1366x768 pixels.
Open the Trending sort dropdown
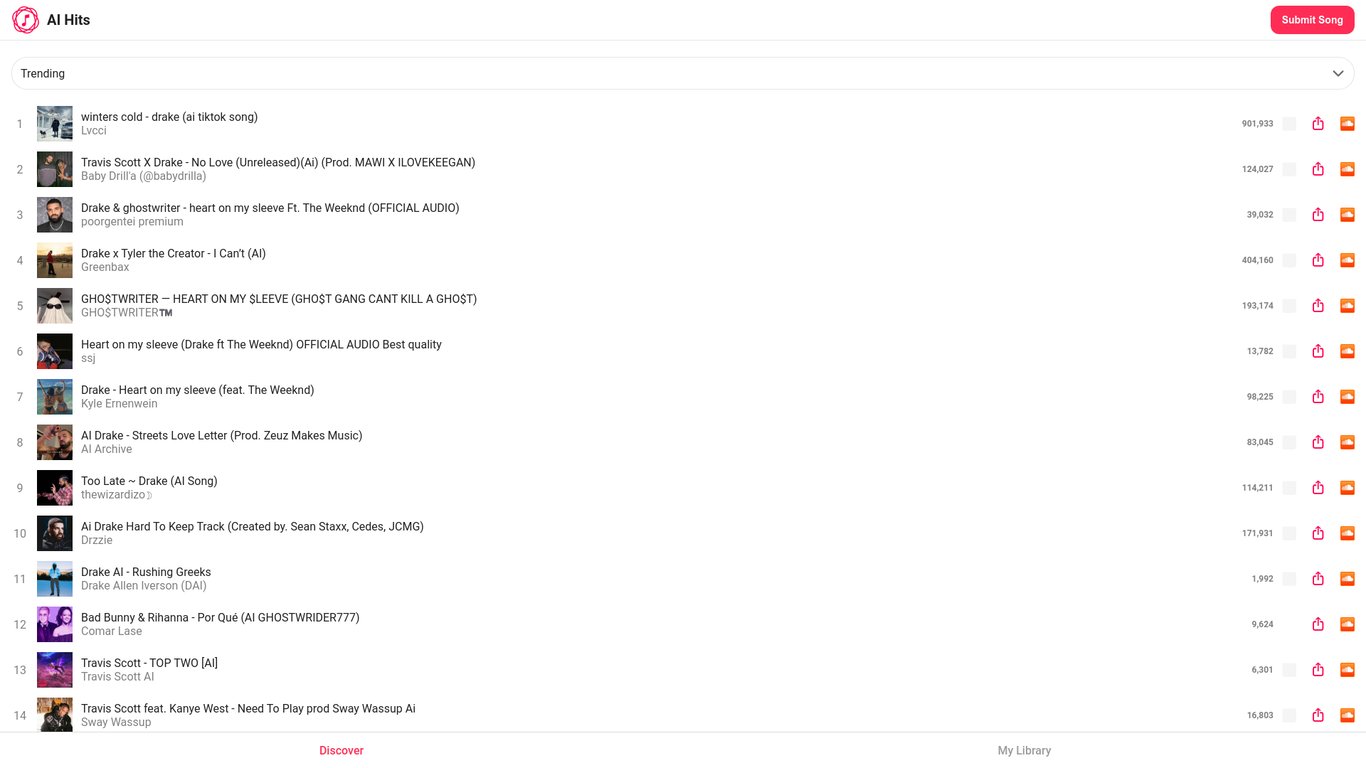(x=683, y=73)
